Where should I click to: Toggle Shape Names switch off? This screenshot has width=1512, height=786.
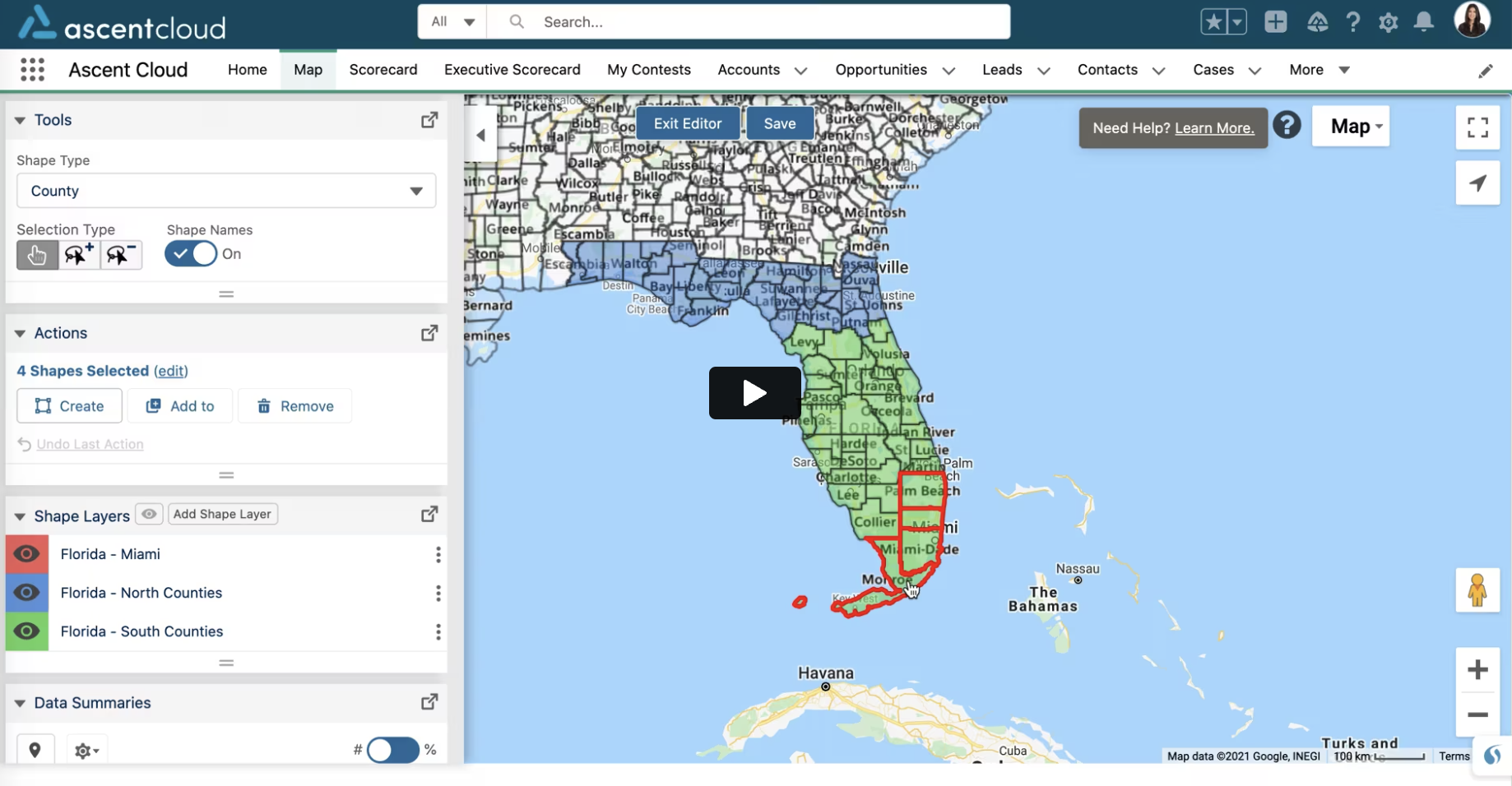(191, 254)
